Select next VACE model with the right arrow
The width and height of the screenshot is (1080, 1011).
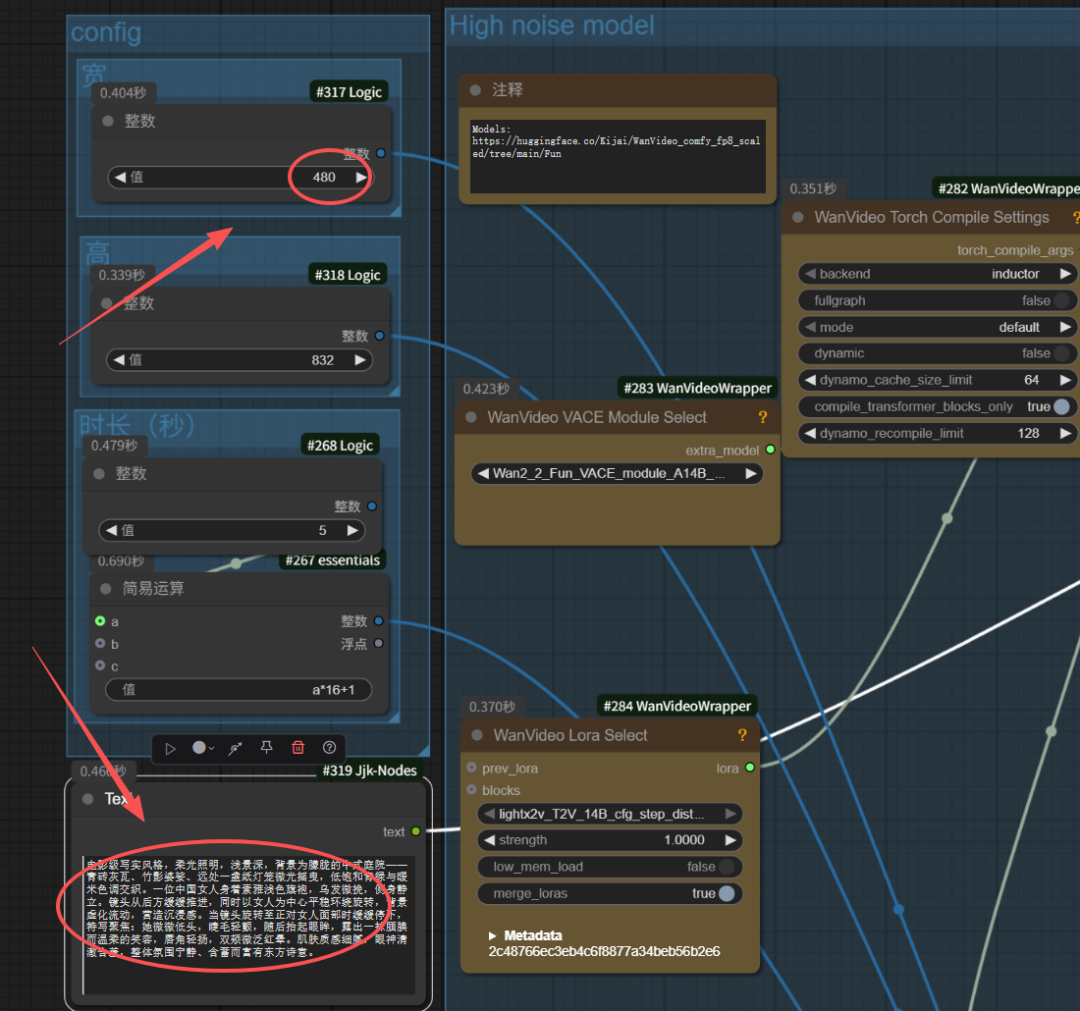751,474
